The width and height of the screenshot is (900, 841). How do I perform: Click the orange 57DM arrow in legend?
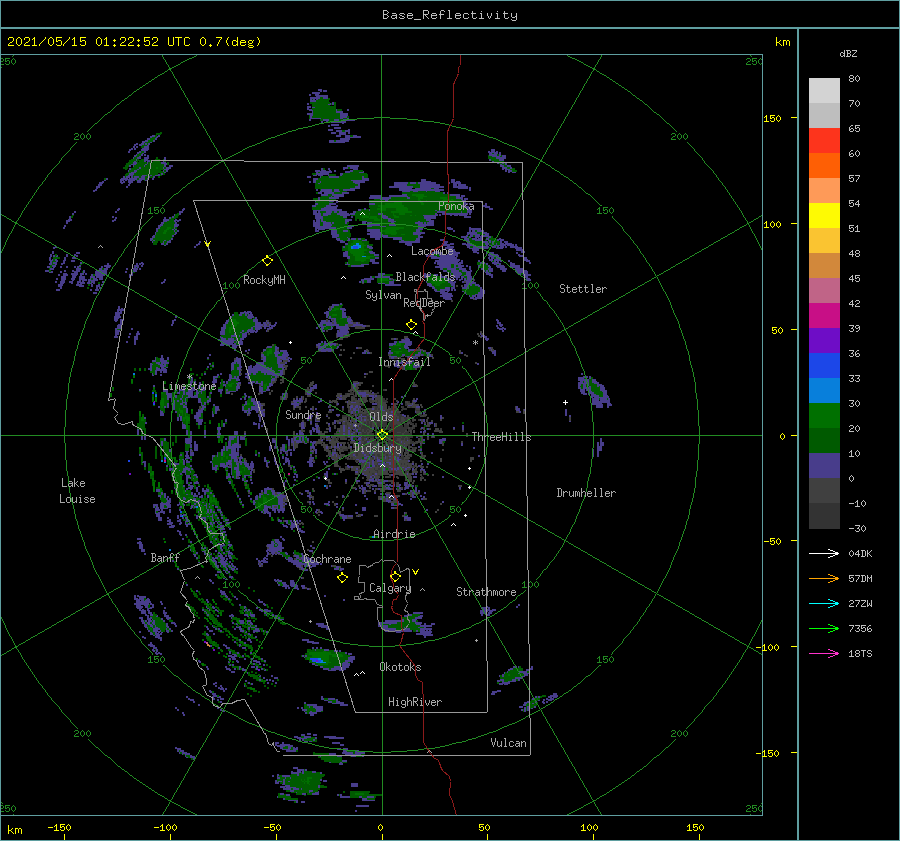[x=824, y=578]
